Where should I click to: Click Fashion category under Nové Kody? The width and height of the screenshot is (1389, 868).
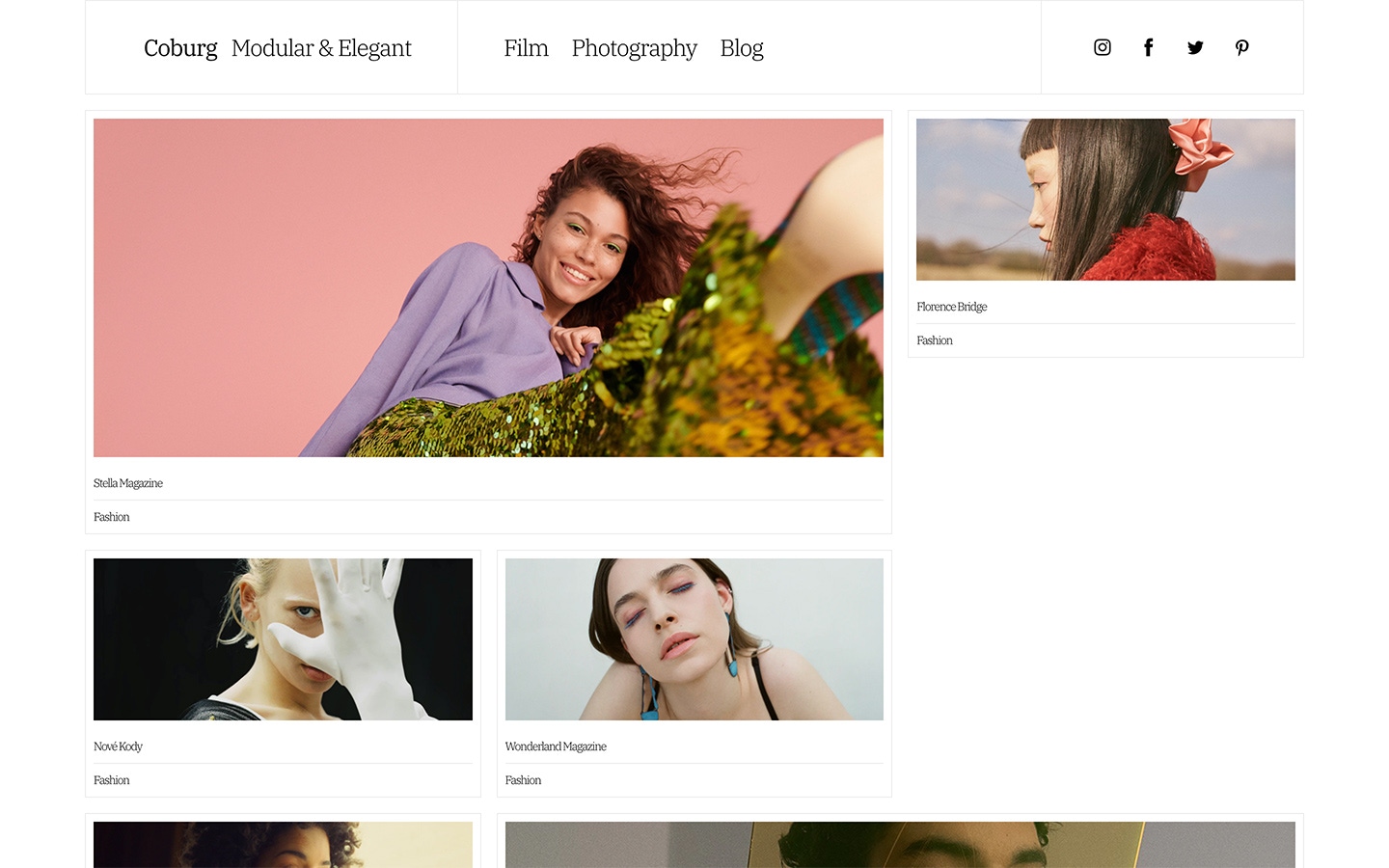coord(111,780)
